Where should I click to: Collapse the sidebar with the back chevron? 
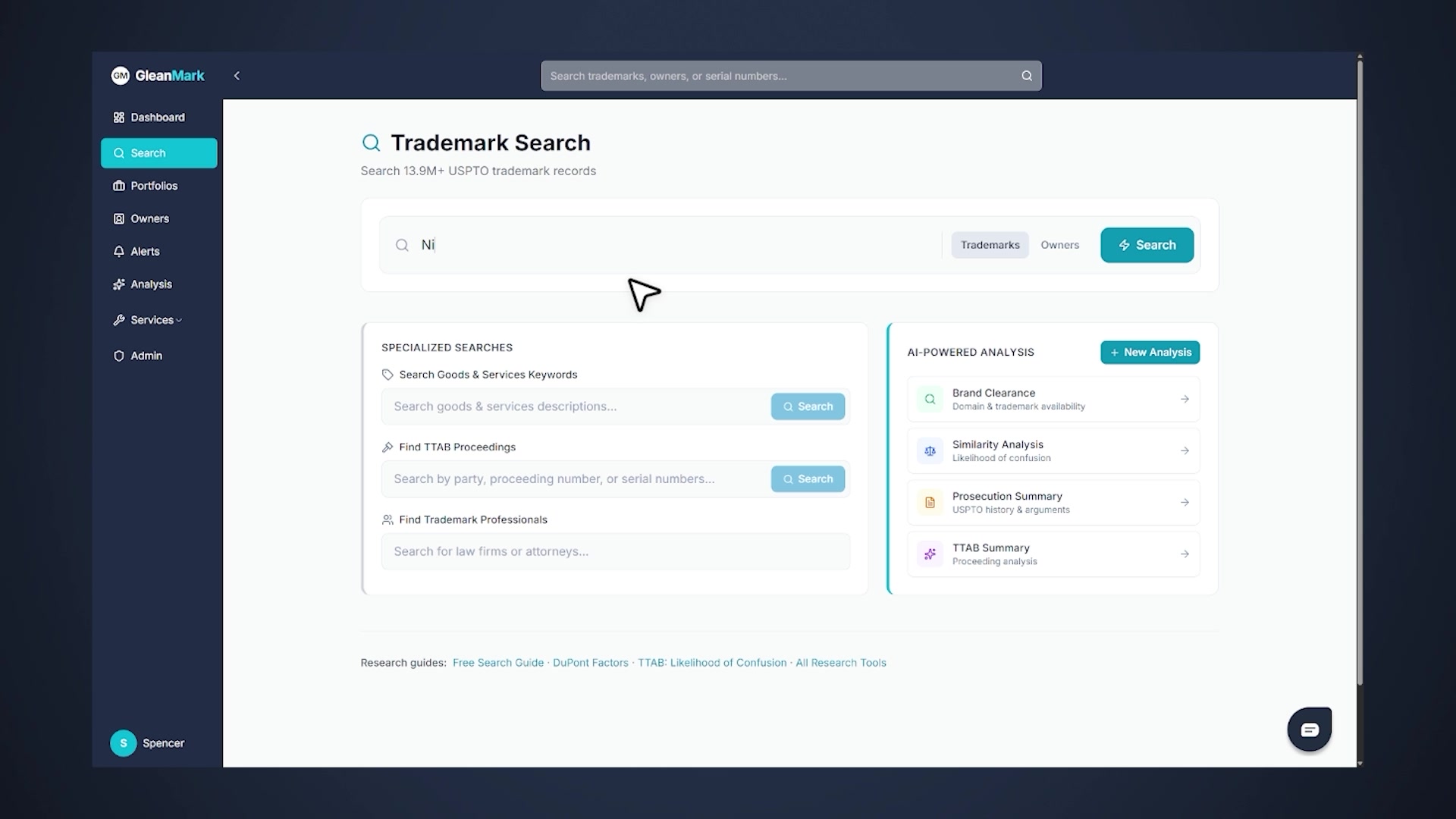(x=237, y=75)
